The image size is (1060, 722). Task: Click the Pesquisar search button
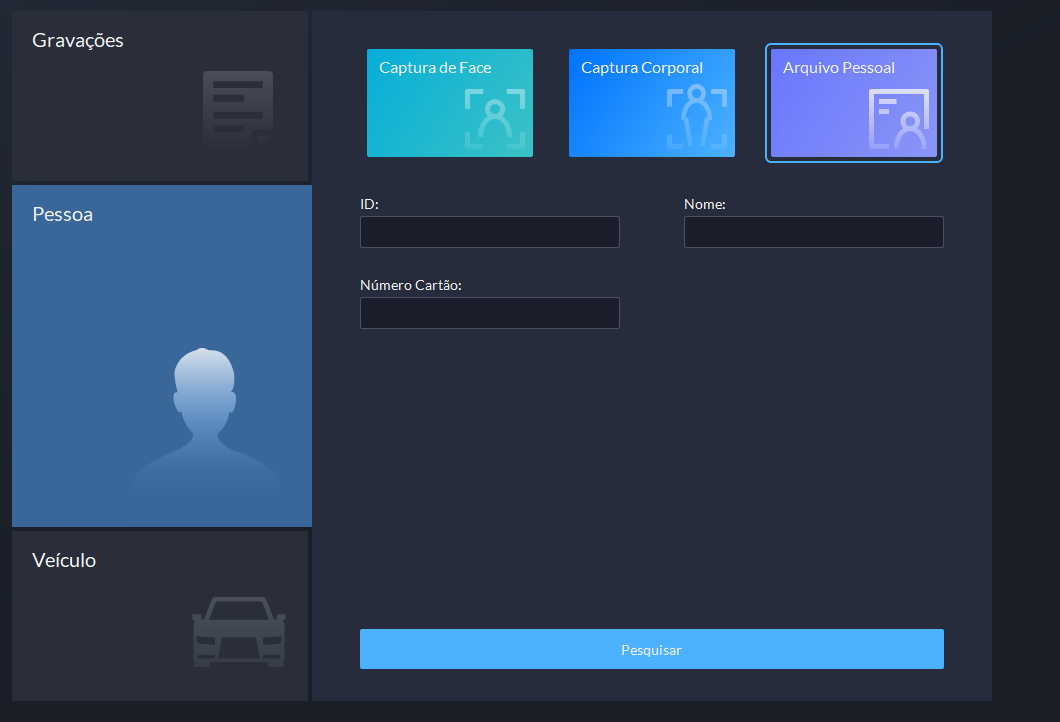point(652,649)
